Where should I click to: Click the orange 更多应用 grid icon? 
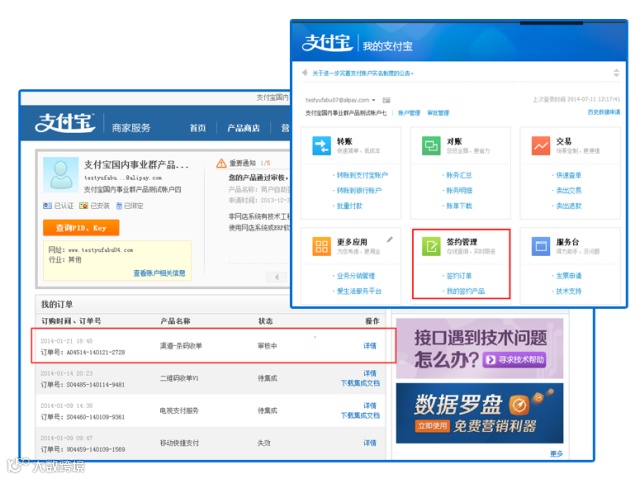click(x=322, y=246)
